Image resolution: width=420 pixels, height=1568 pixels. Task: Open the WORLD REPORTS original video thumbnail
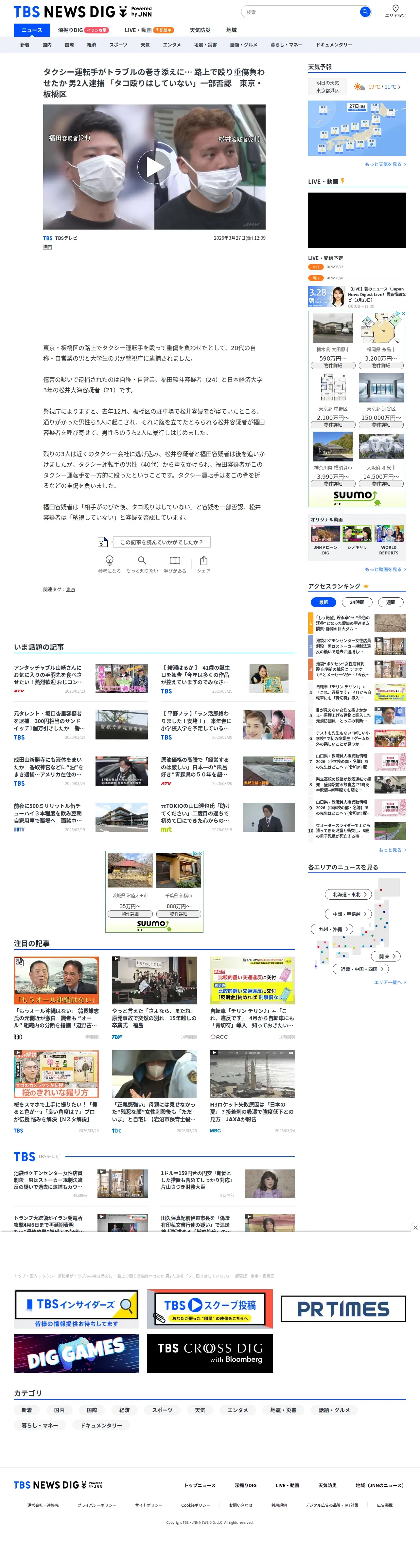(389, 534)
